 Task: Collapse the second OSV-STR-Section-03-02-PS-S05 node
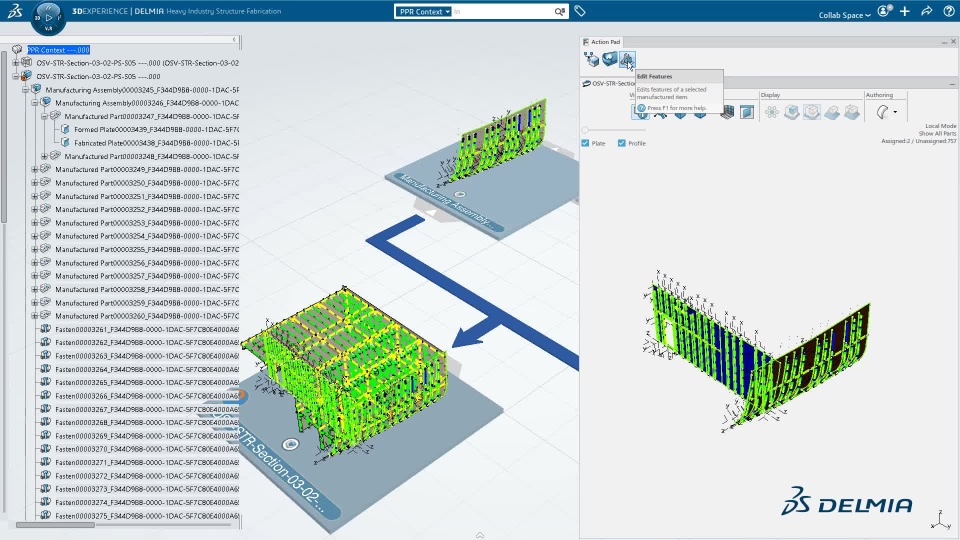16,77
